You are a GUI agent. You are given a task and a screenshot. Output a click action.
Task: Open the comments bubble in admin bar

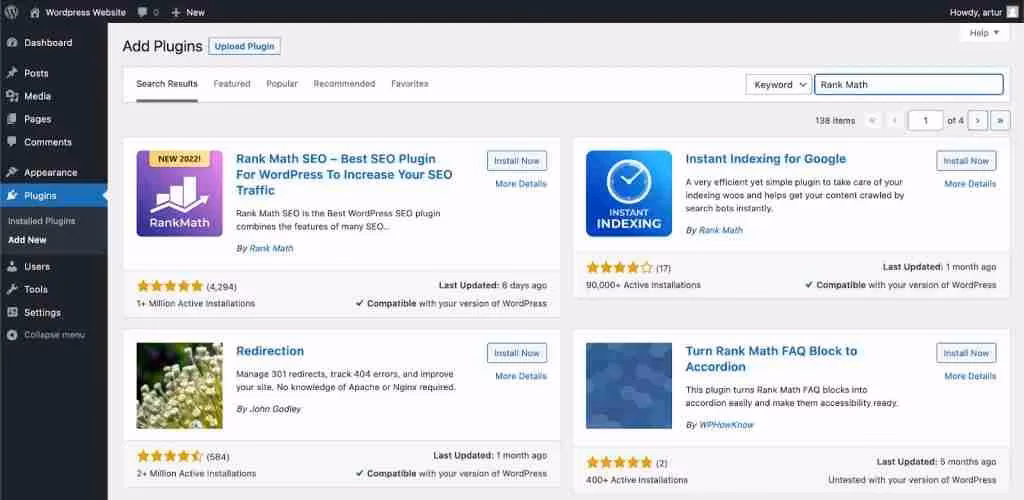[x=147, y=12]
